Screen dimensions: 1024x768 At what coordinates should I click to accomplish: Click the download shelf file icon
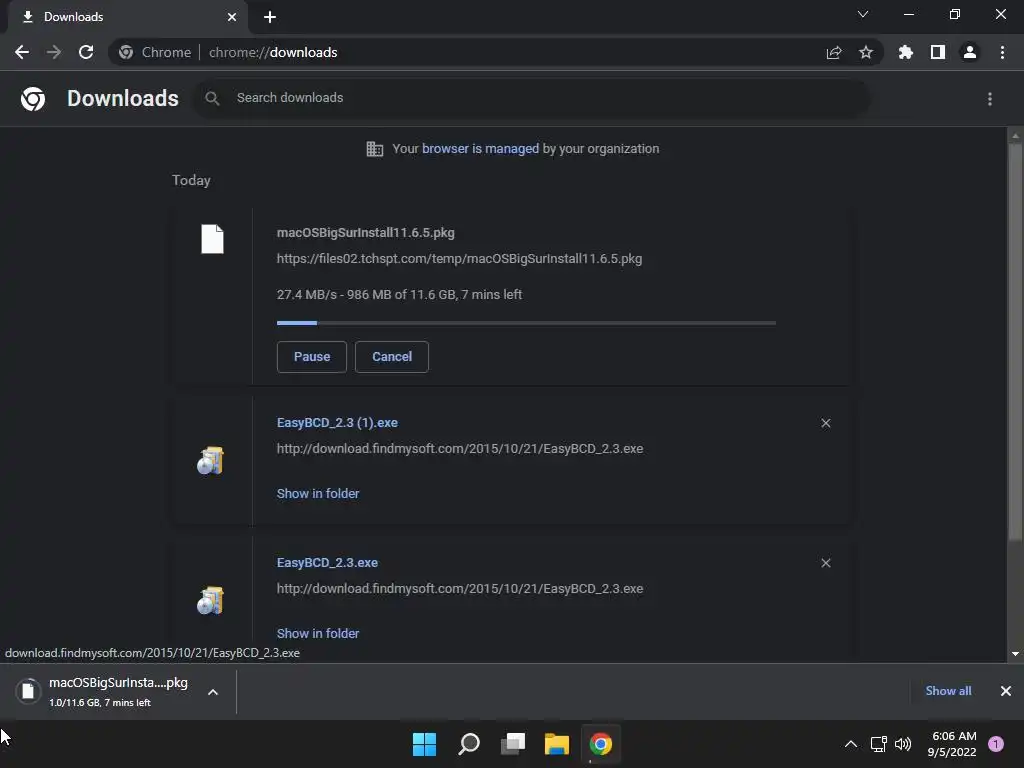pyautogui.click(x=28, y=691)
